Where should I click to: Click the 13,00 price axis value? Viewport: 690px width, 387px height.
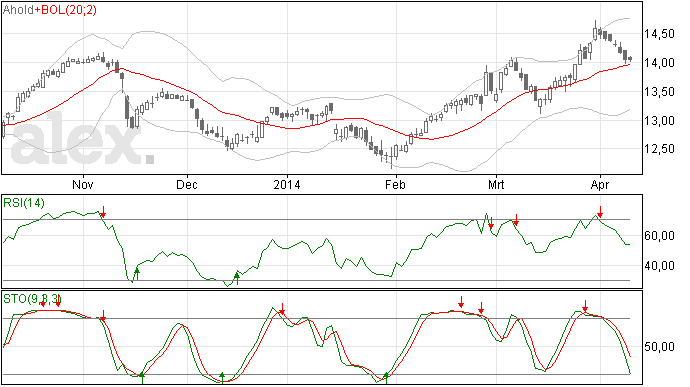[659, 120]
